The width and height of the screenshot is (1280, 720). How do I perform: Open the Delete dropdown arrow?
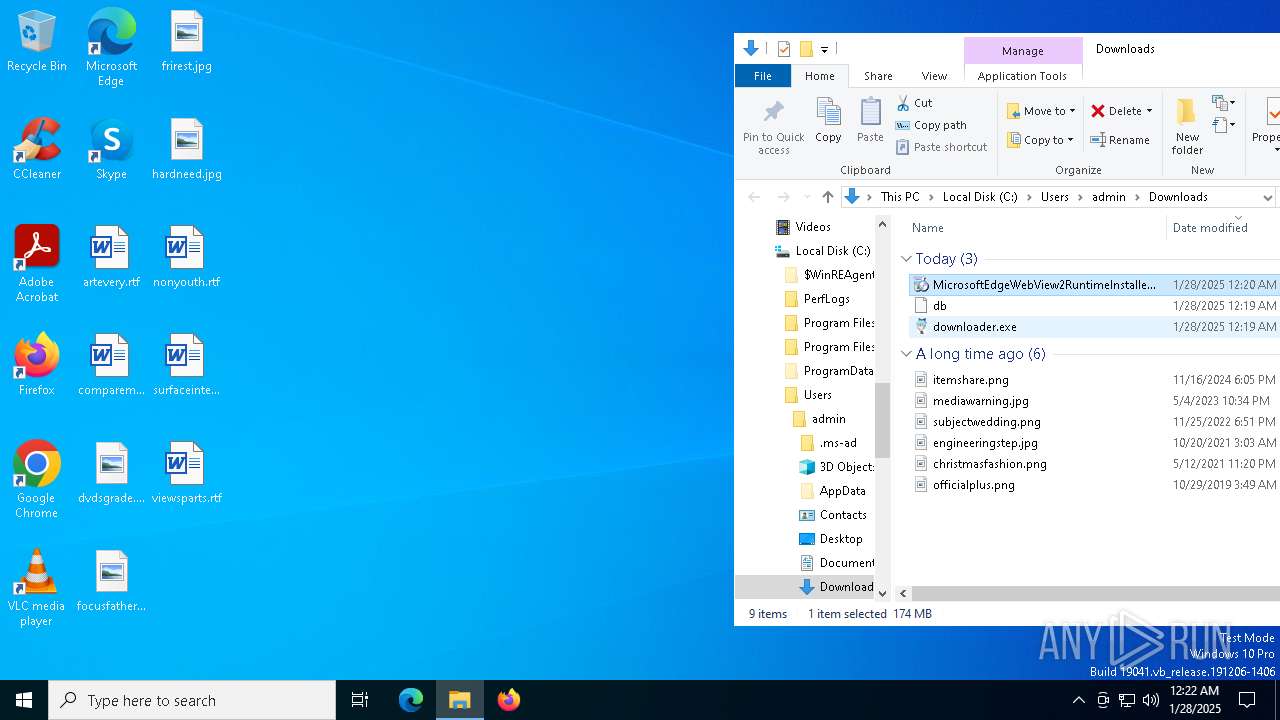coord(1149,111)
